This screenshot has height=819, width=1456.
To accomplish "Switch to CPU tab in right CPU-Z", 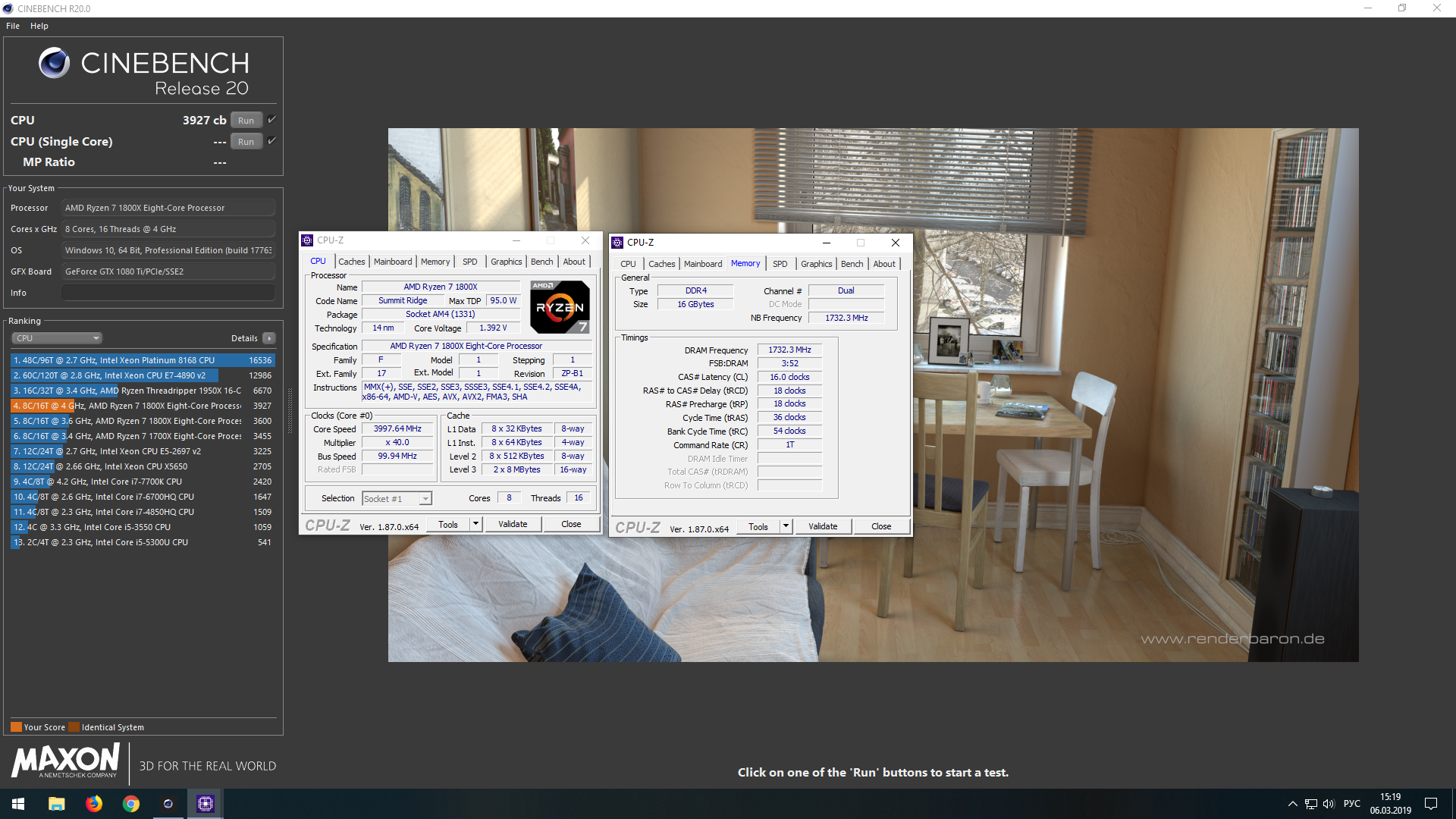I will (x=628, y=264).
